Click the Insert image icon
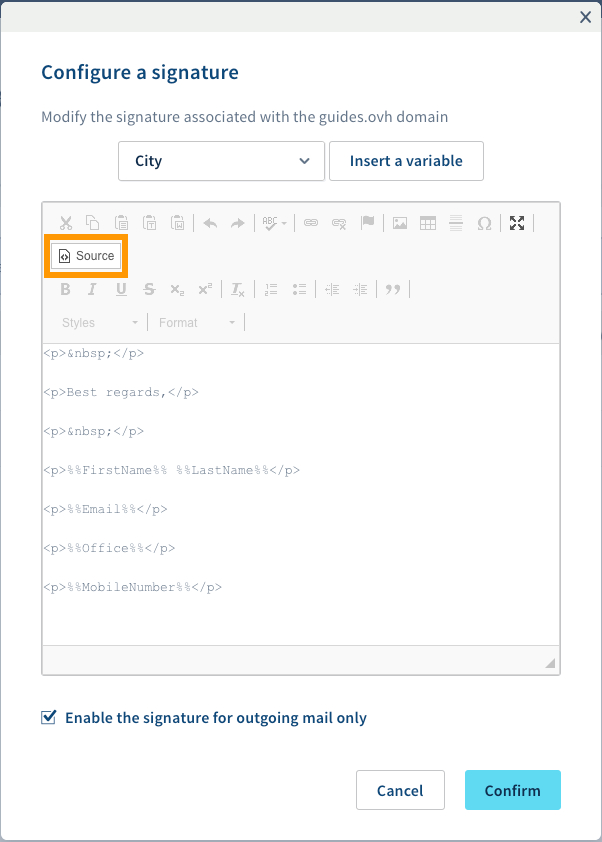 (x=399, y=223)
